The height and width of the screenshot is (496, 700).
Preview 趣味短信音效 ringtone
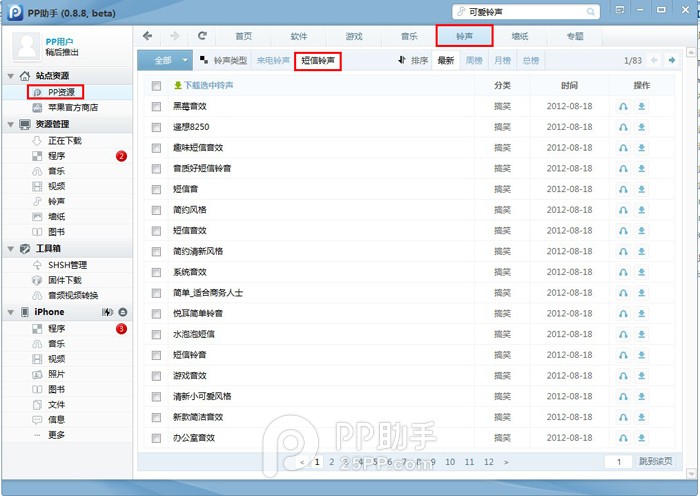[623, 148]
